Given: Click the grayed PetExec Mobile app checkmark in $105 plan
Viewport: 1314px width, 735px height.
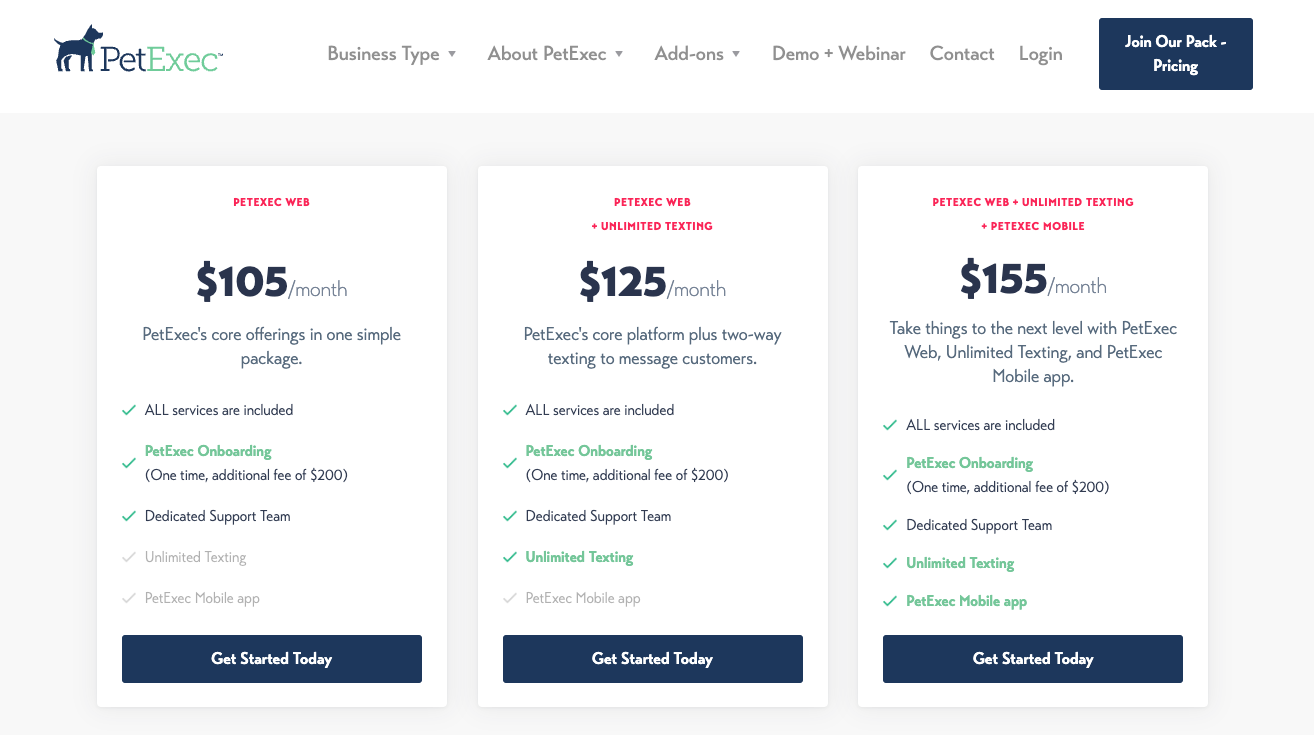Looking at the screenshot, I should 129,597.
